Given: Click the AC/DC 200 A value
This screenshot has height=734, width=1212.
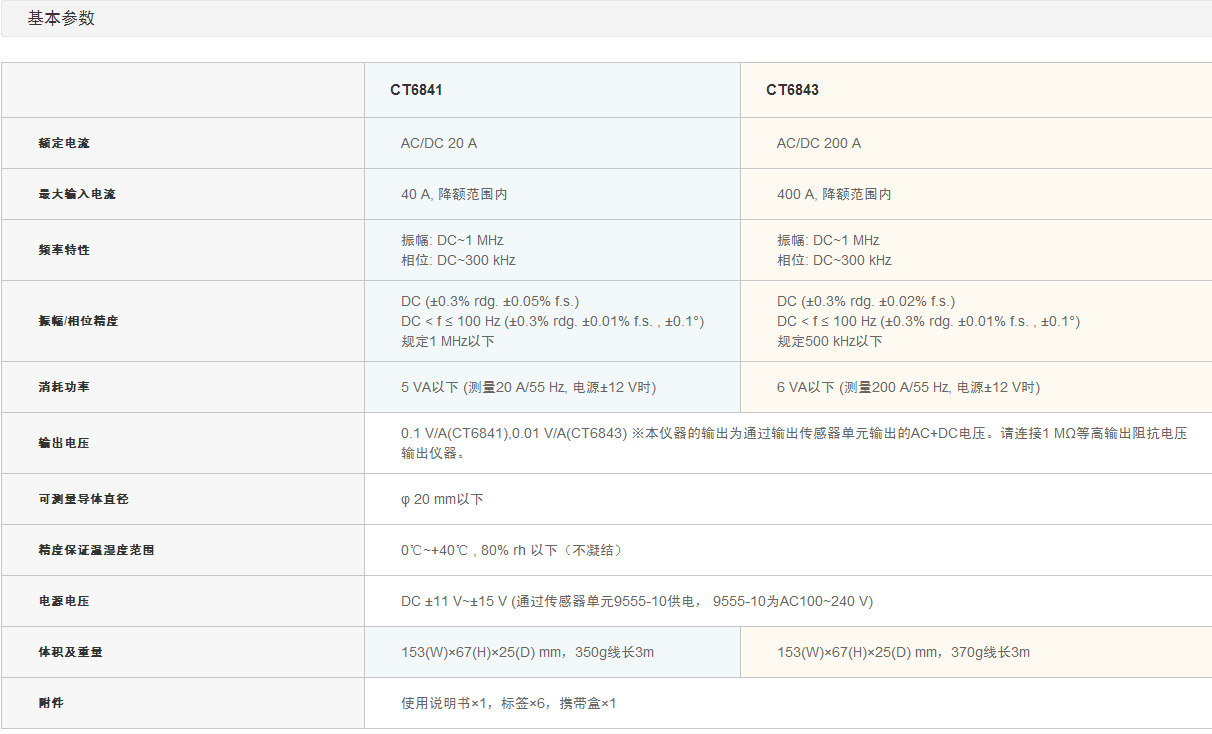Looking at the screenshot, I should pyautogui.click(x=819, y=143).
